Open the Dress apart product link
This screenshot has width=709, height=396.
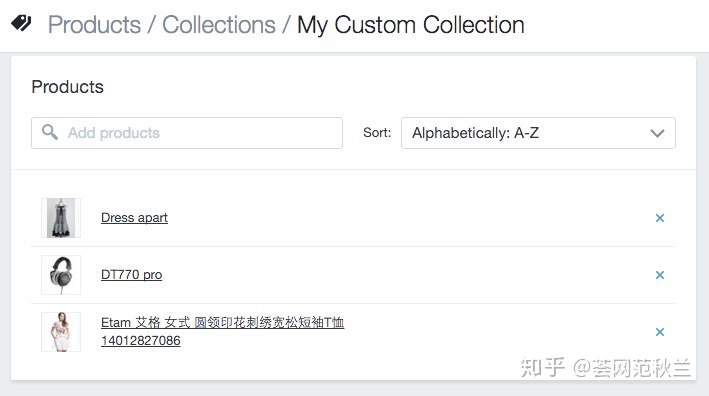click(x=134, y=218)
